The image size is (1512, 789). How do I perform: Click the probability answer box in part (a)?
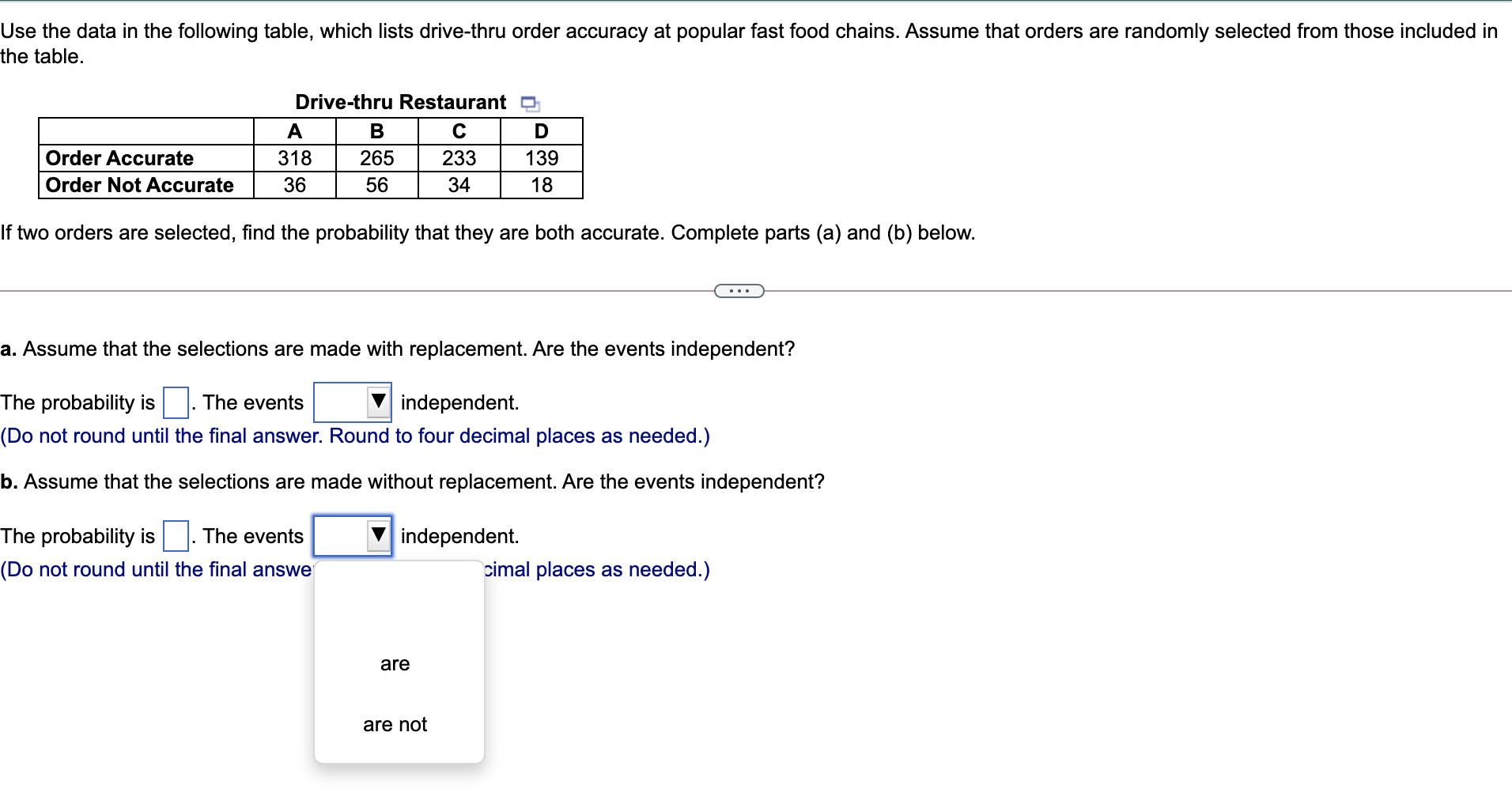click(174, 402)
